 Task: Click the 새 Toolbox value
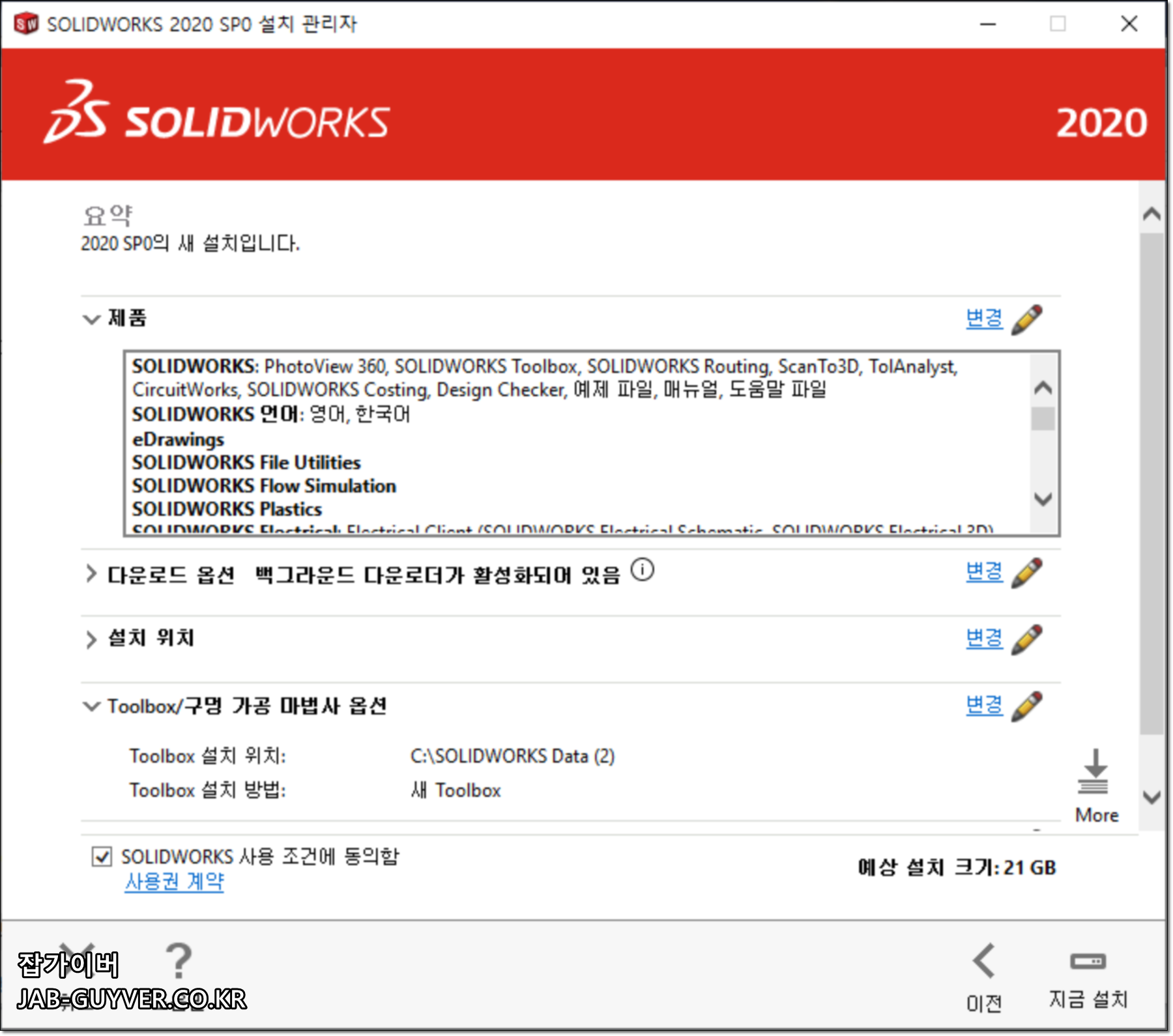pyautogui.click(x=456, y=790)
